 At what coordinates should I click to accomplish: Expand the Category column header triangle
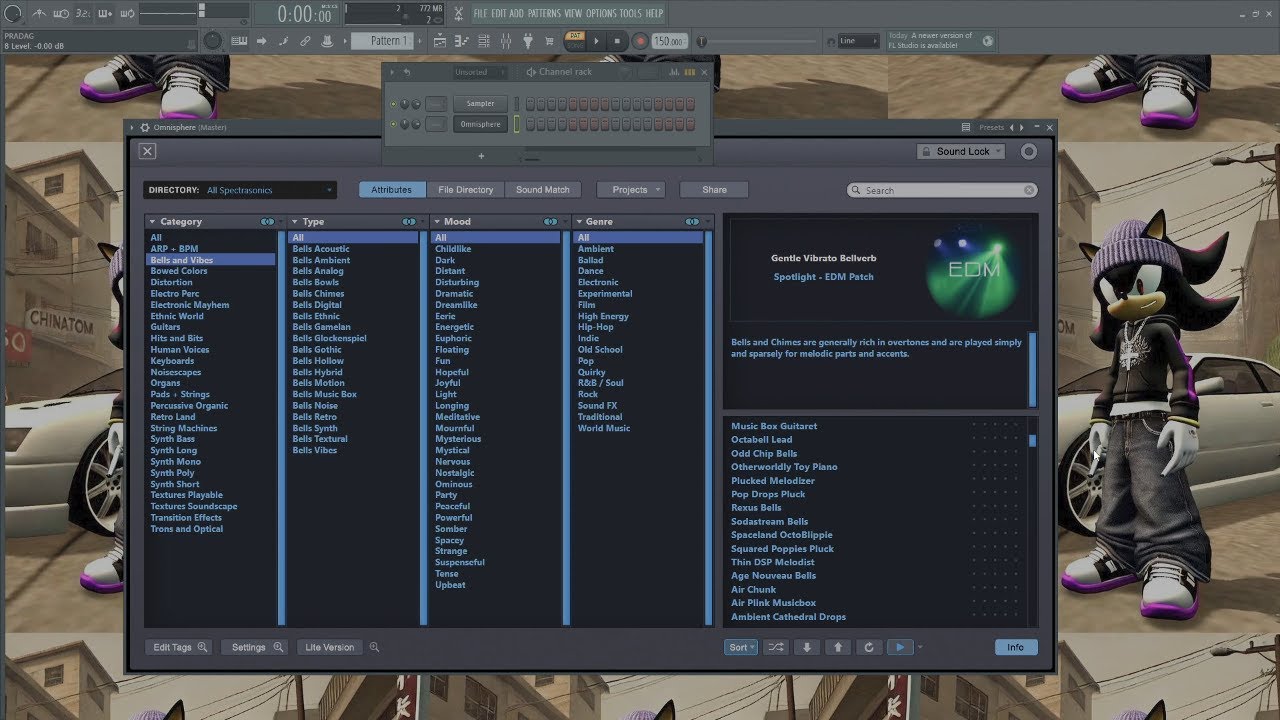(153, 222)
